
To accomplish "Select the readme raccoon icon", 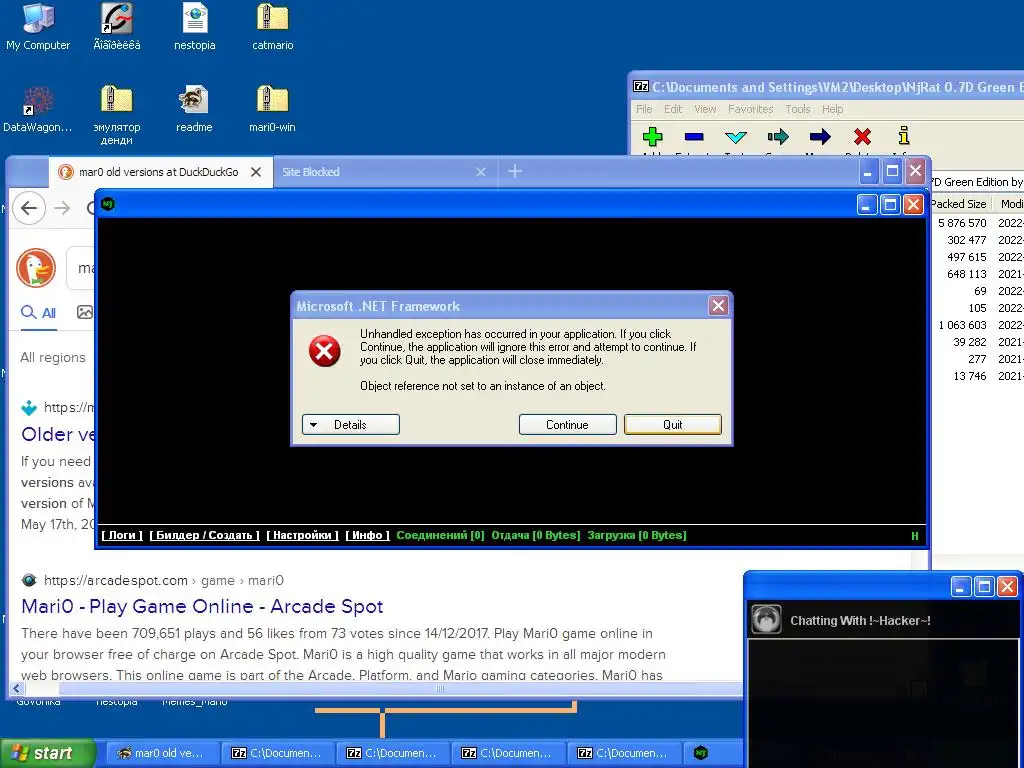I will [x=194, y=110].
